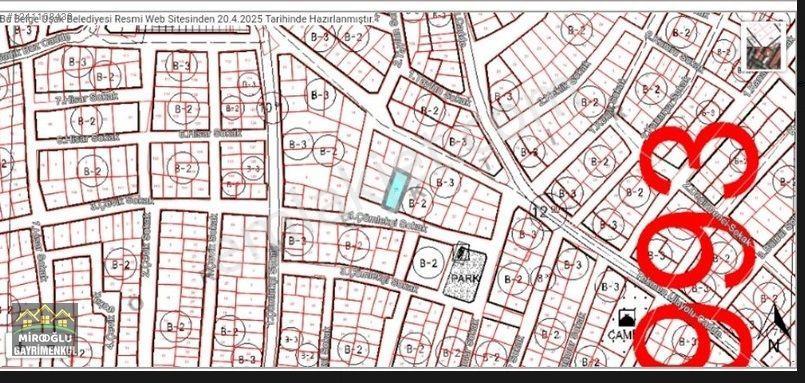This screenshot has width=805, height=383.
Task: Click the B-2 circle left of the park
Action: pyautogui.click(x=428, y=263)
